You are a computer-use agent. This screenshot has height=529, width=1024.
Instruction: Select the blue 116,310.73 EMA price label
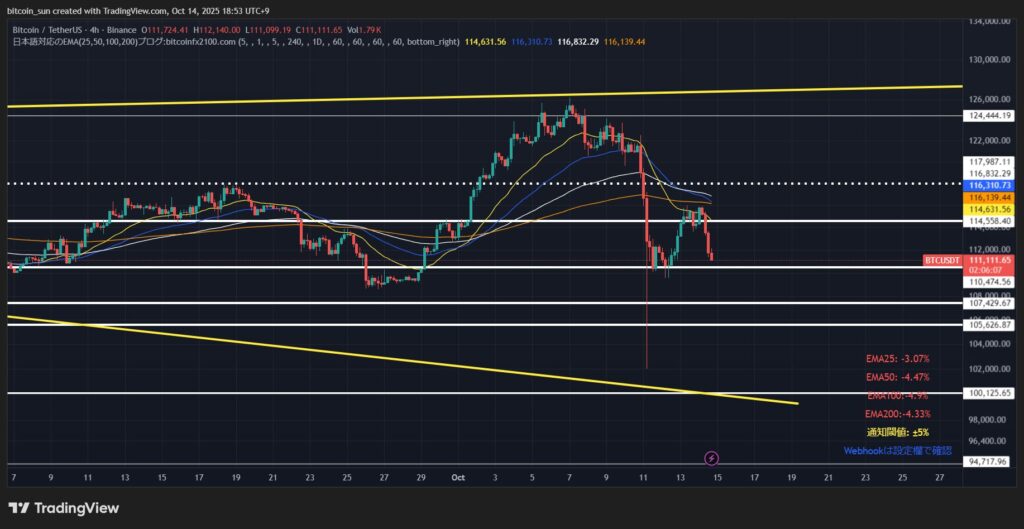coord(991,186)
